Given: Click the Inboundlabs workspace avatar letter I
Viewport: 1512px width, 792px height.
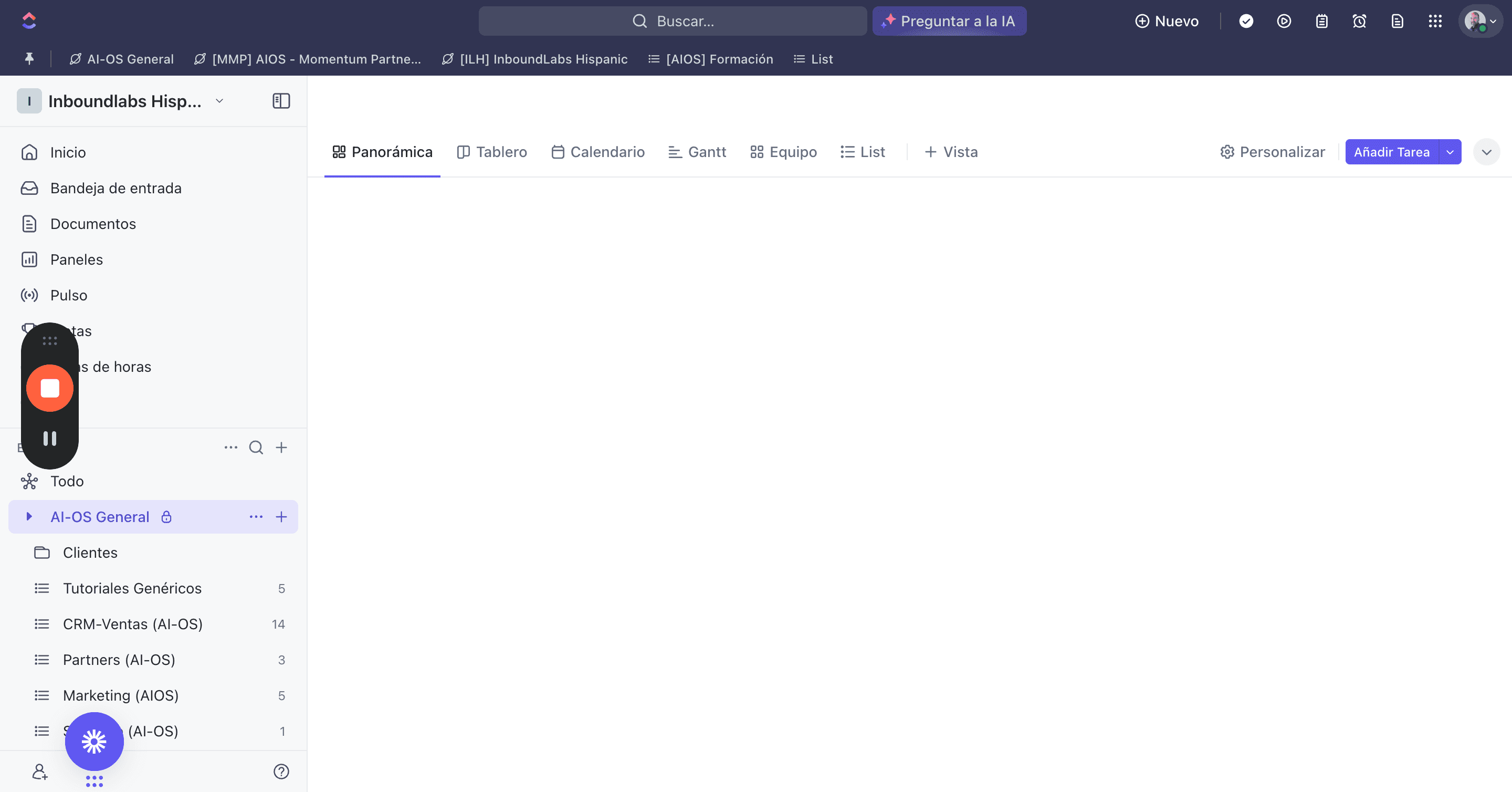Looking at the screenshot, I should click(29, 101).
